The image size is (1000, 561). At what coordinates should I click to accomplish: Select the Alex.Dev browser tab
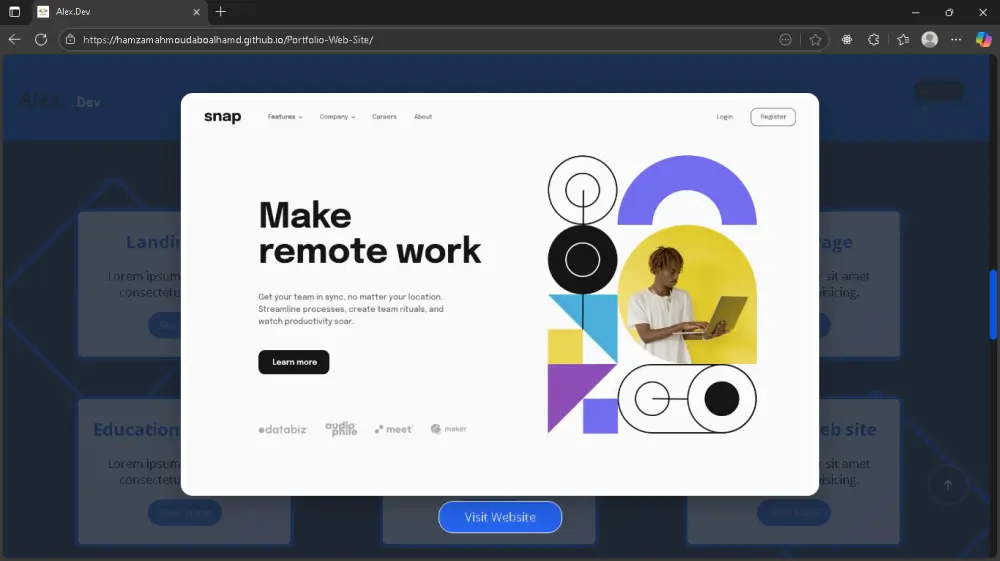point(118,11)
